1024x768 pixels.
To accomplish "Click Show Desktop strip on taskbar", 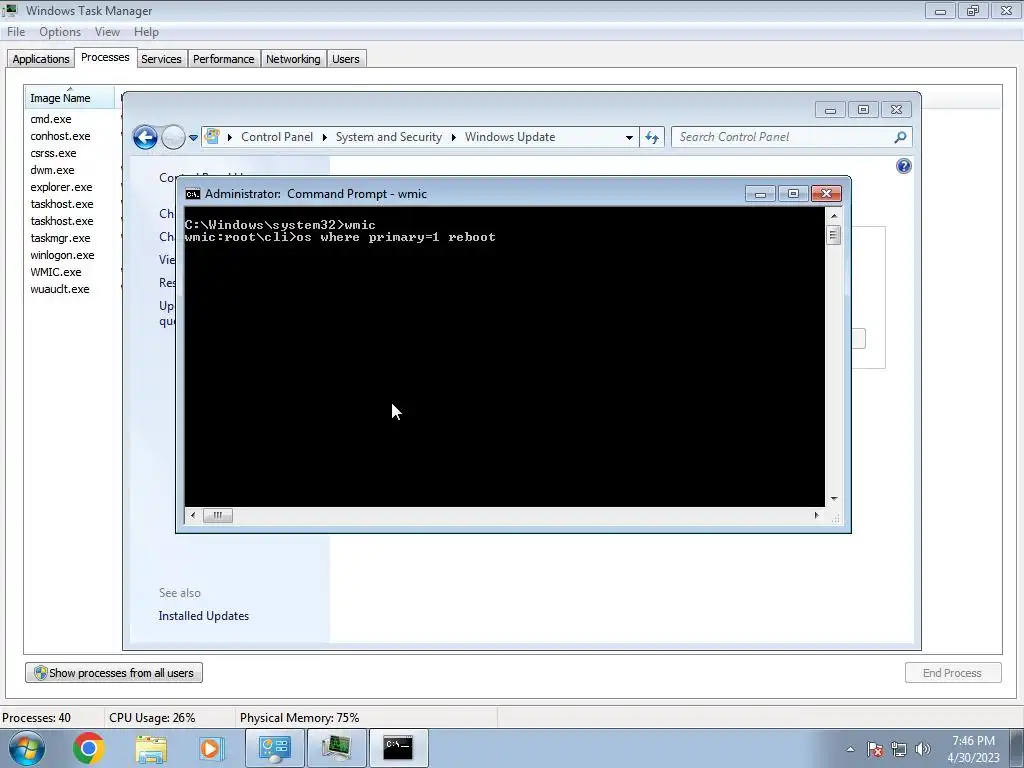I will pos(1017,748).
